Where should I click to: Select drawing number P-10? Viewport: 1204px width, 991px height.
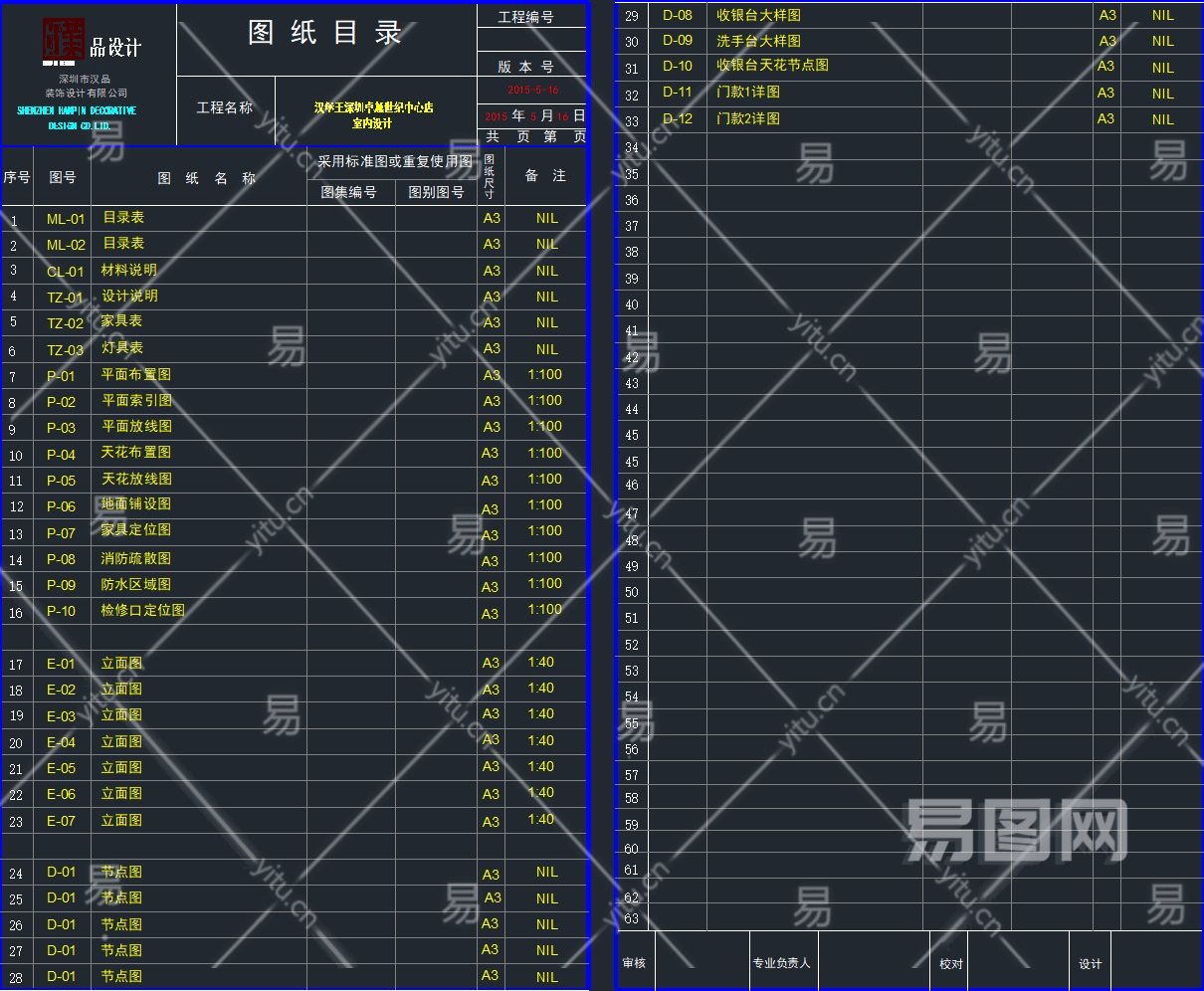(x=61, y=611)
